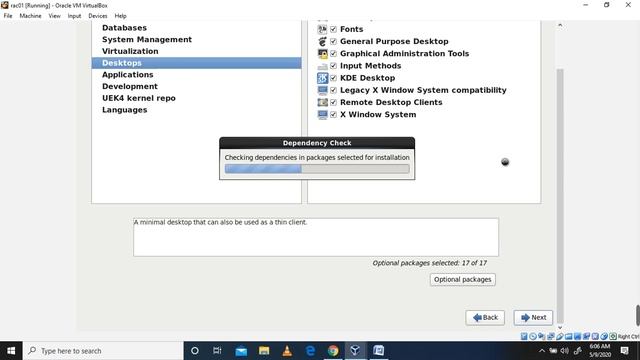Open the Help menu
The image size is (640, 360).
pos(120,16)
